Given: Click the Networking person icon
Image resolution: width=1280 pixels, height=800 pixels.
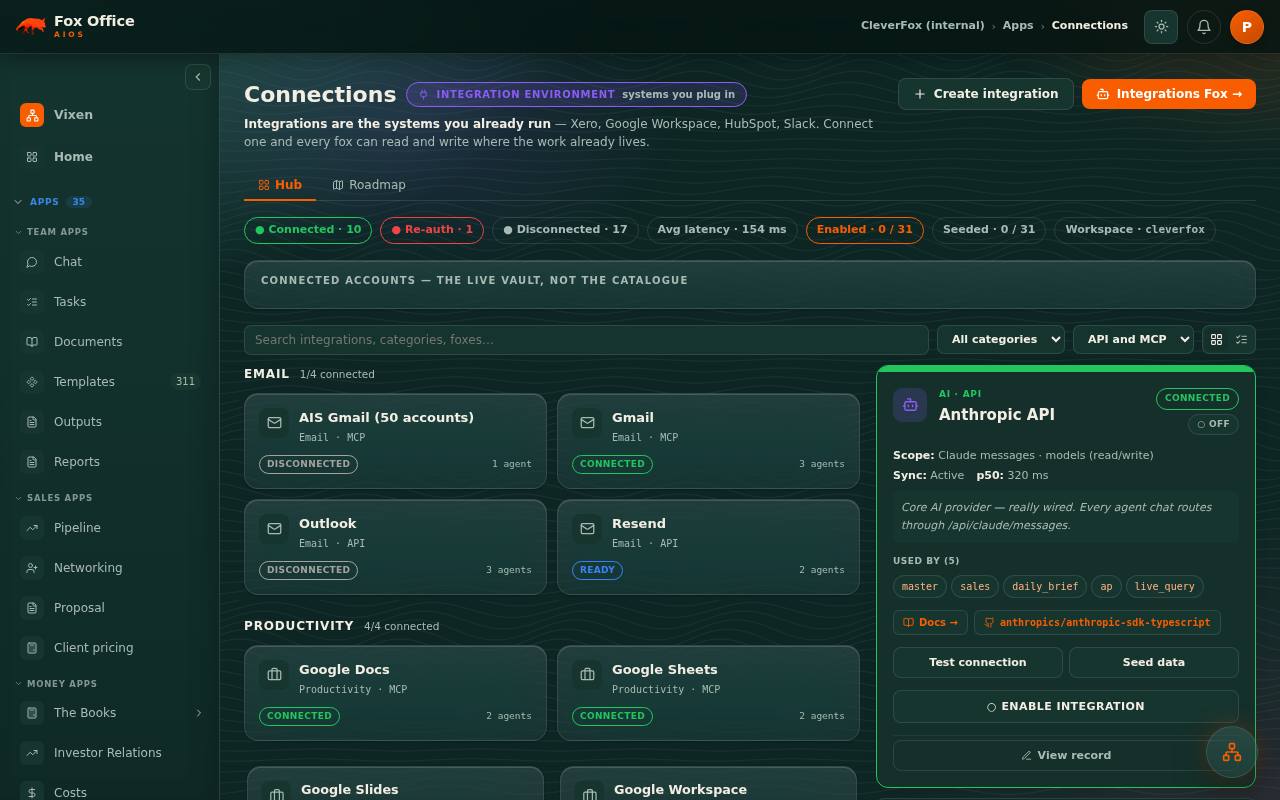Looking at the screenshot, I should (x=32, y=568).
